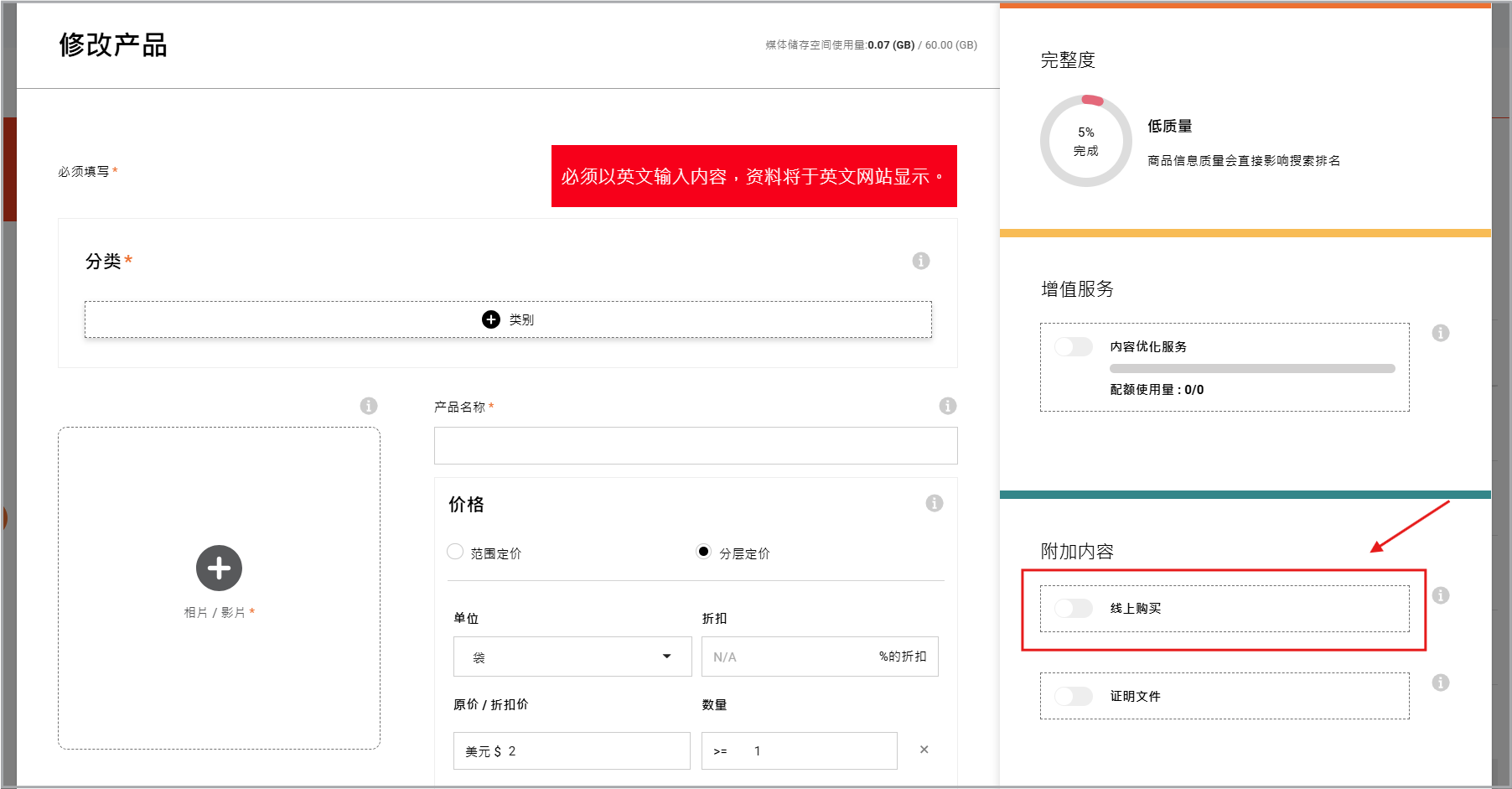This screenshot has height=789, width=1512.
Task: Click the 低质量 quality label
Action: tap(1170, 126)
